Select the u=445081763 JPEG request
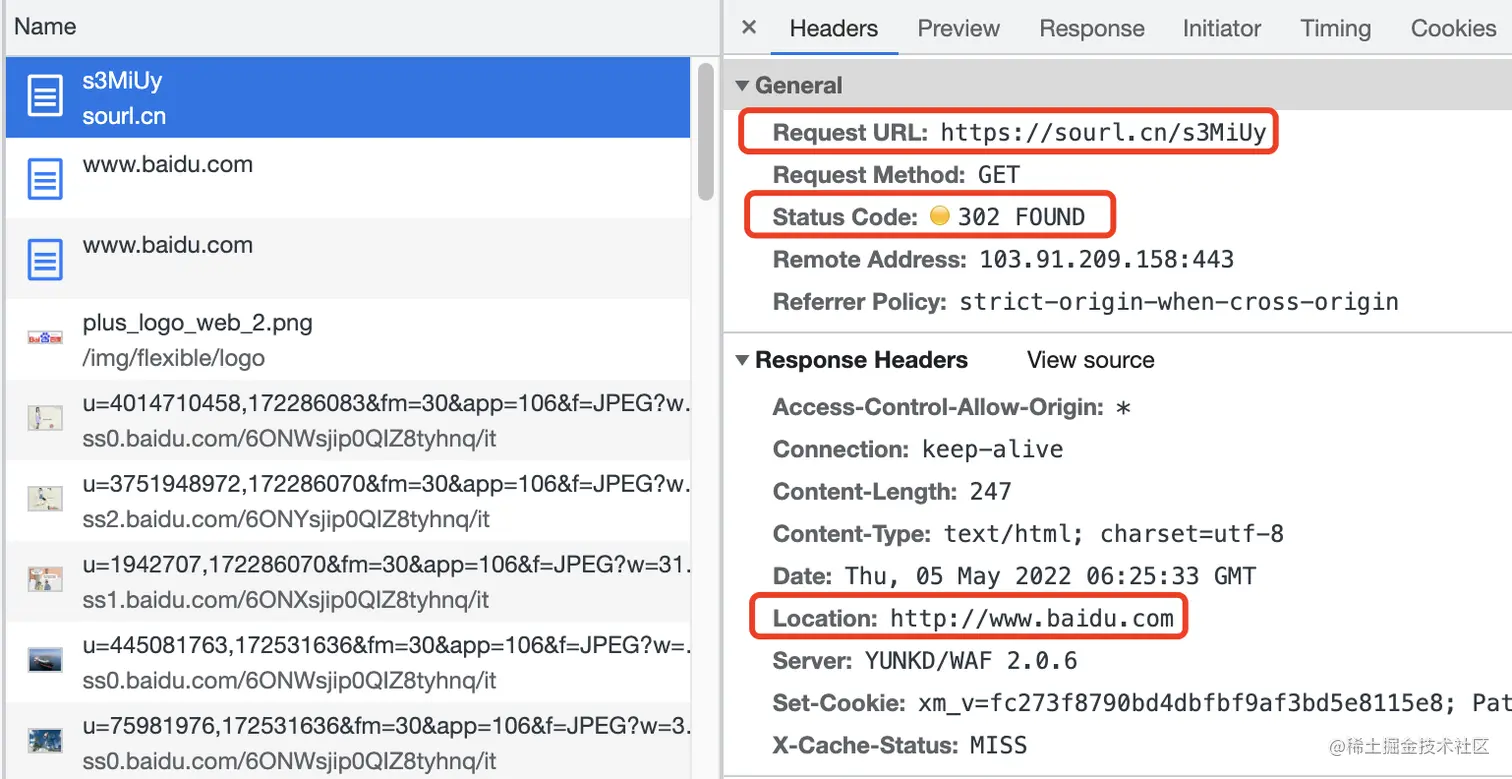 (x=348, y=661)
